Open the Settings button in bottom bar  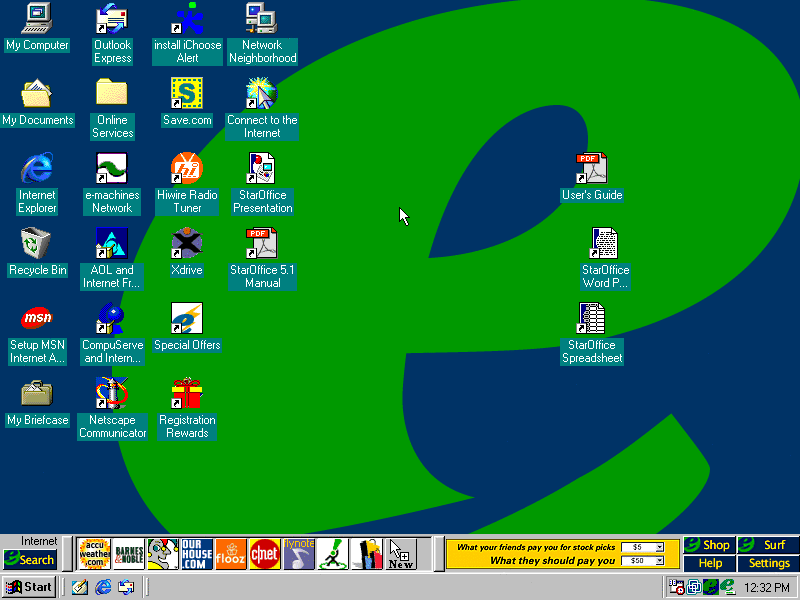[x=769, y=563]
